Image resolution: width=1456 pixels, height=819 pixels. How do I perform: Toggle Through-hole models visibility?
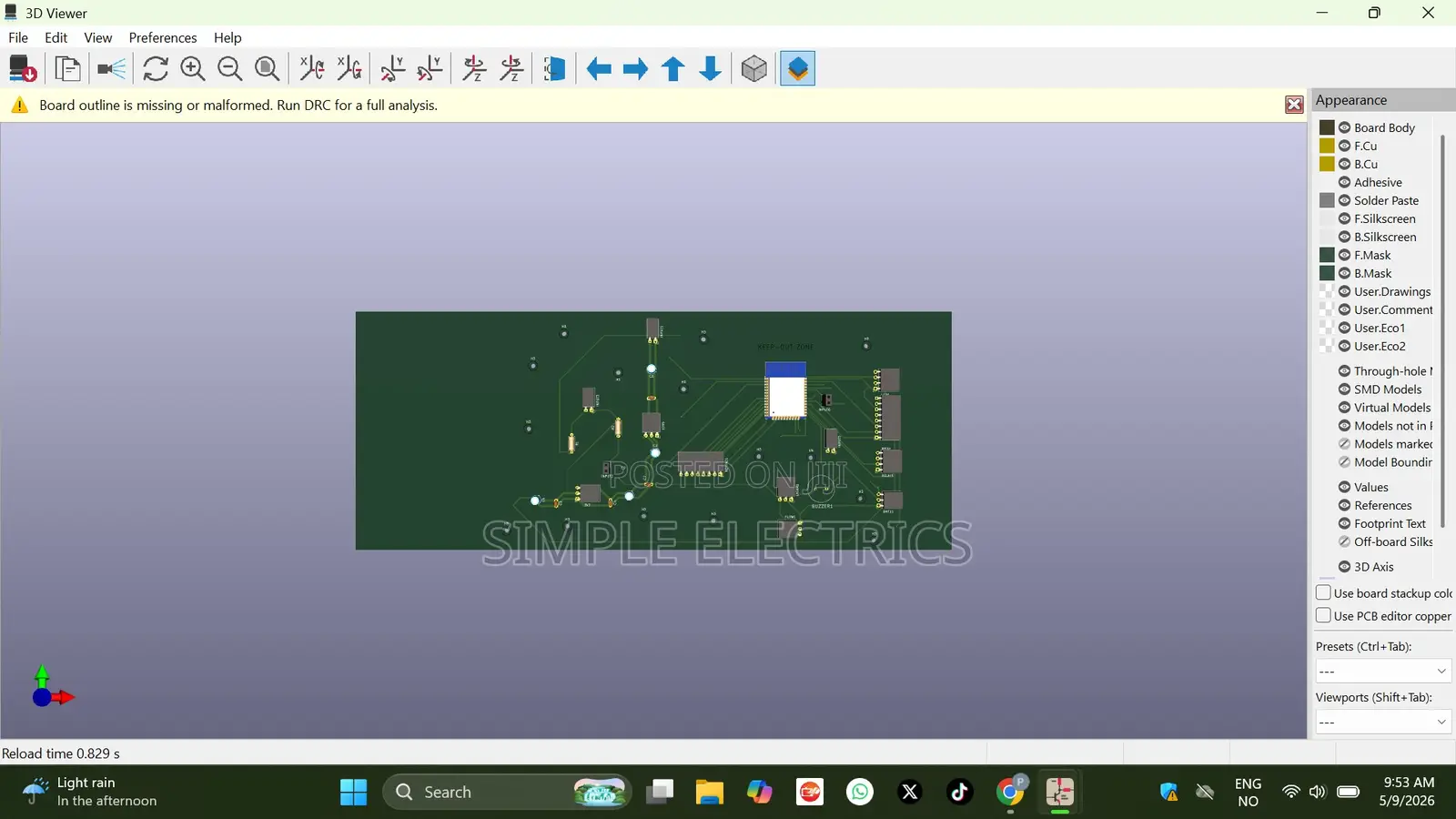[x=1344, y=371]
